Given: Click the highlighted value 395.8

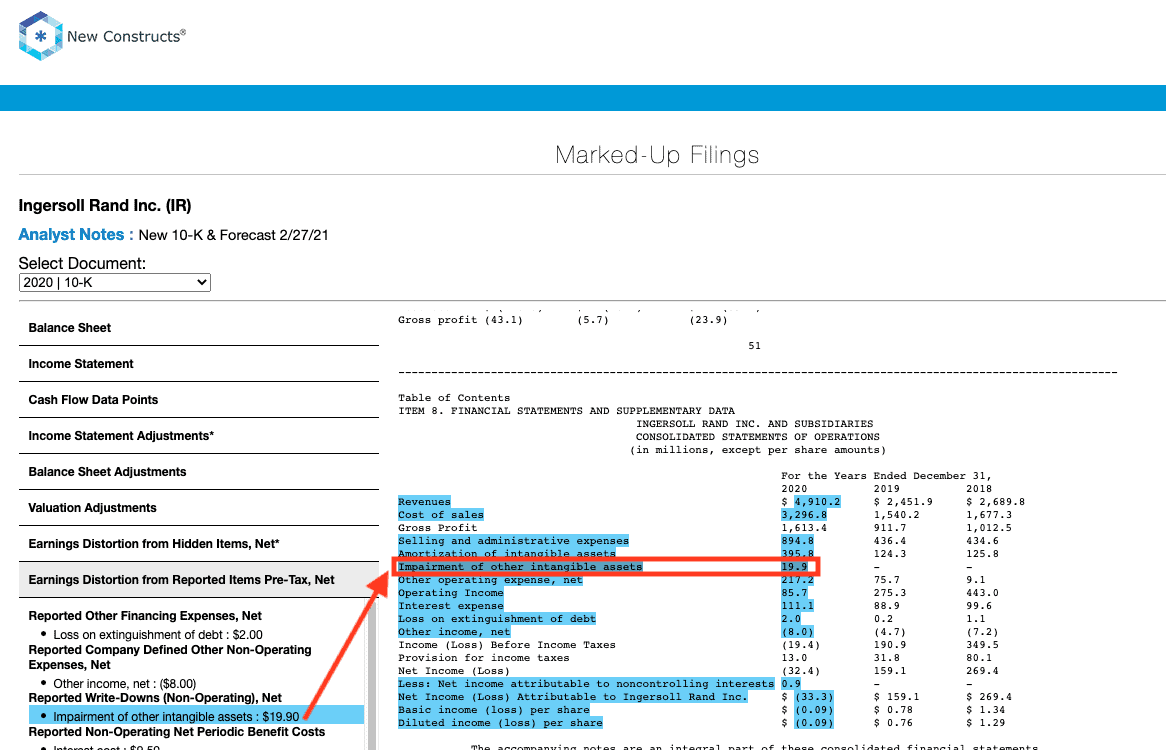Looking at the screenshot, I should click(797, 554).
